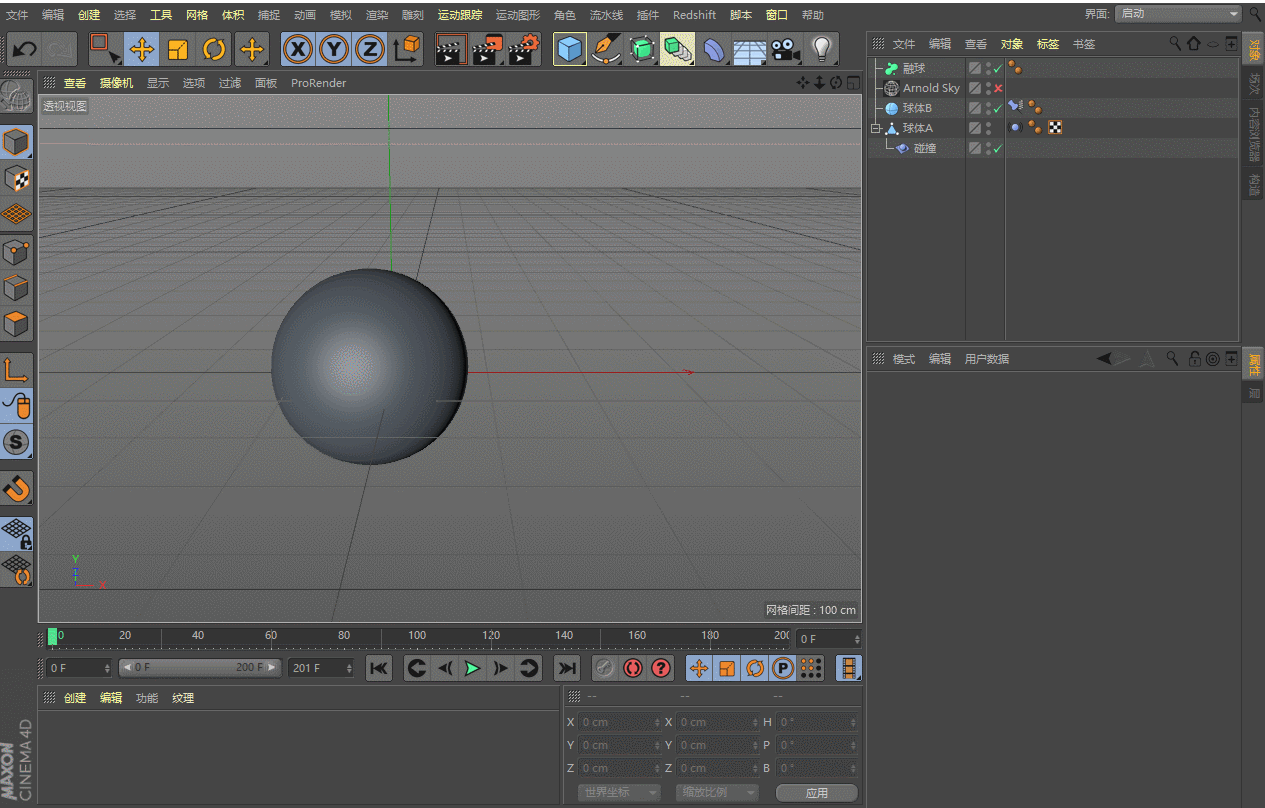Open Edit Render Settings gear clapperboard
The image size is (1265, 808).
(x=524, y=49)
